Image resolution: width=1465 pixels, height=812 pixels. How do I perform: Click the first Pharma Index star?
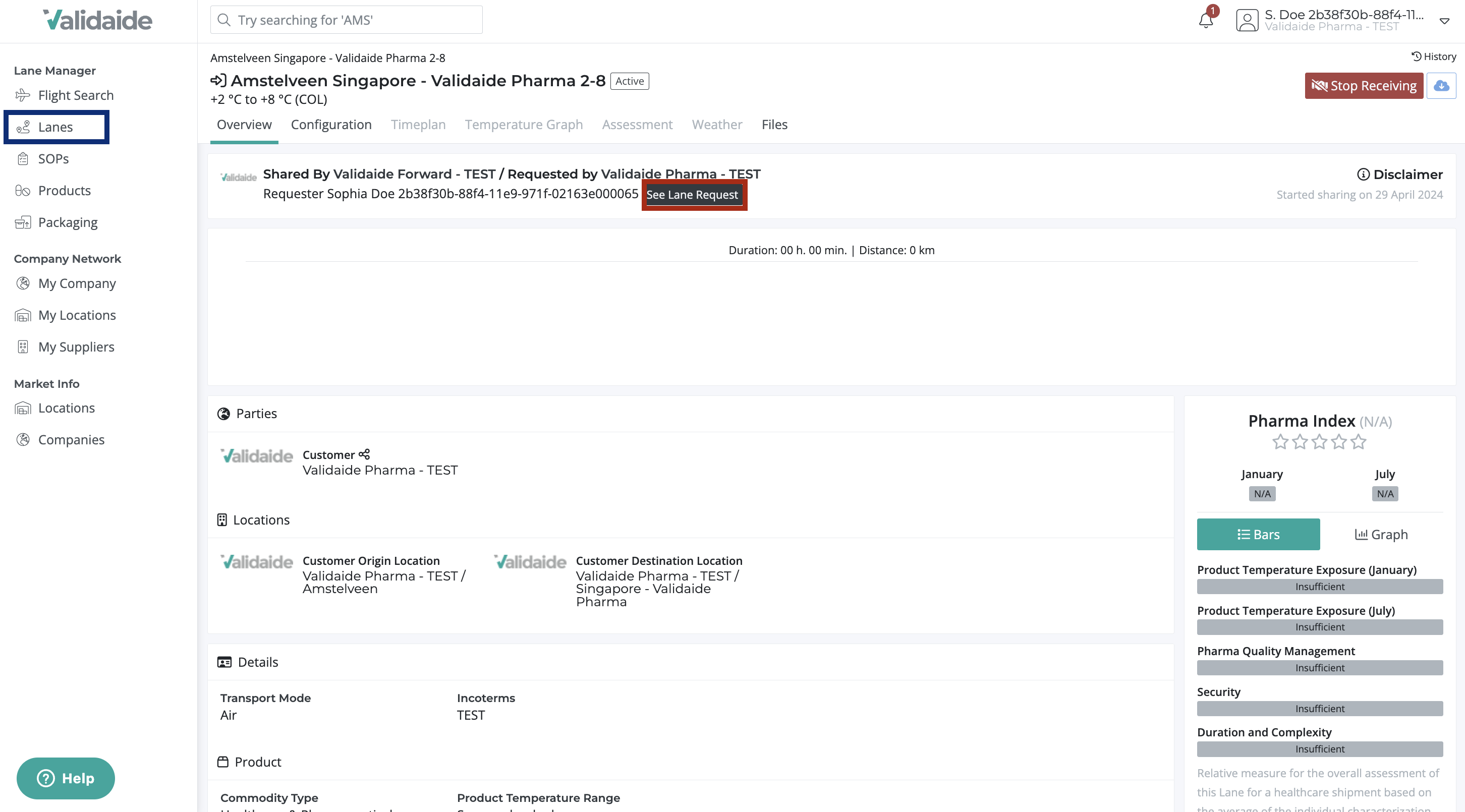pyautogui.click(x=1279, y=442)
